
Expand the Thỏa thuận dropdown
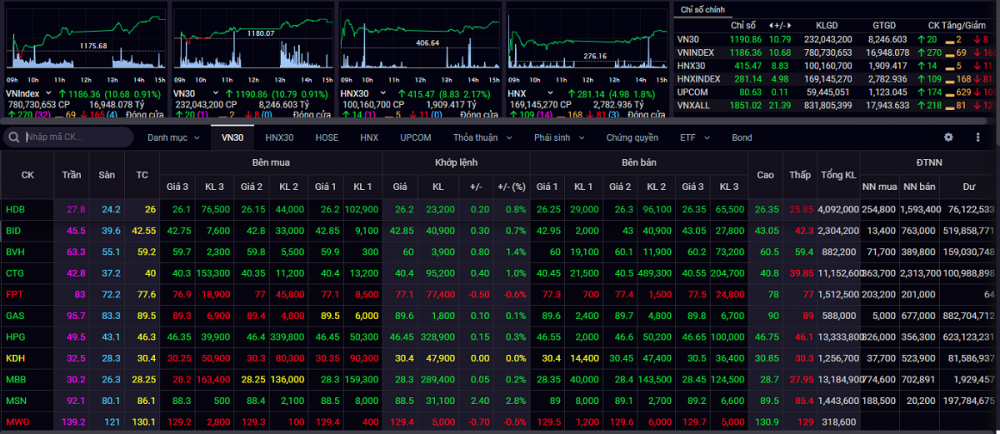[481, 137]
